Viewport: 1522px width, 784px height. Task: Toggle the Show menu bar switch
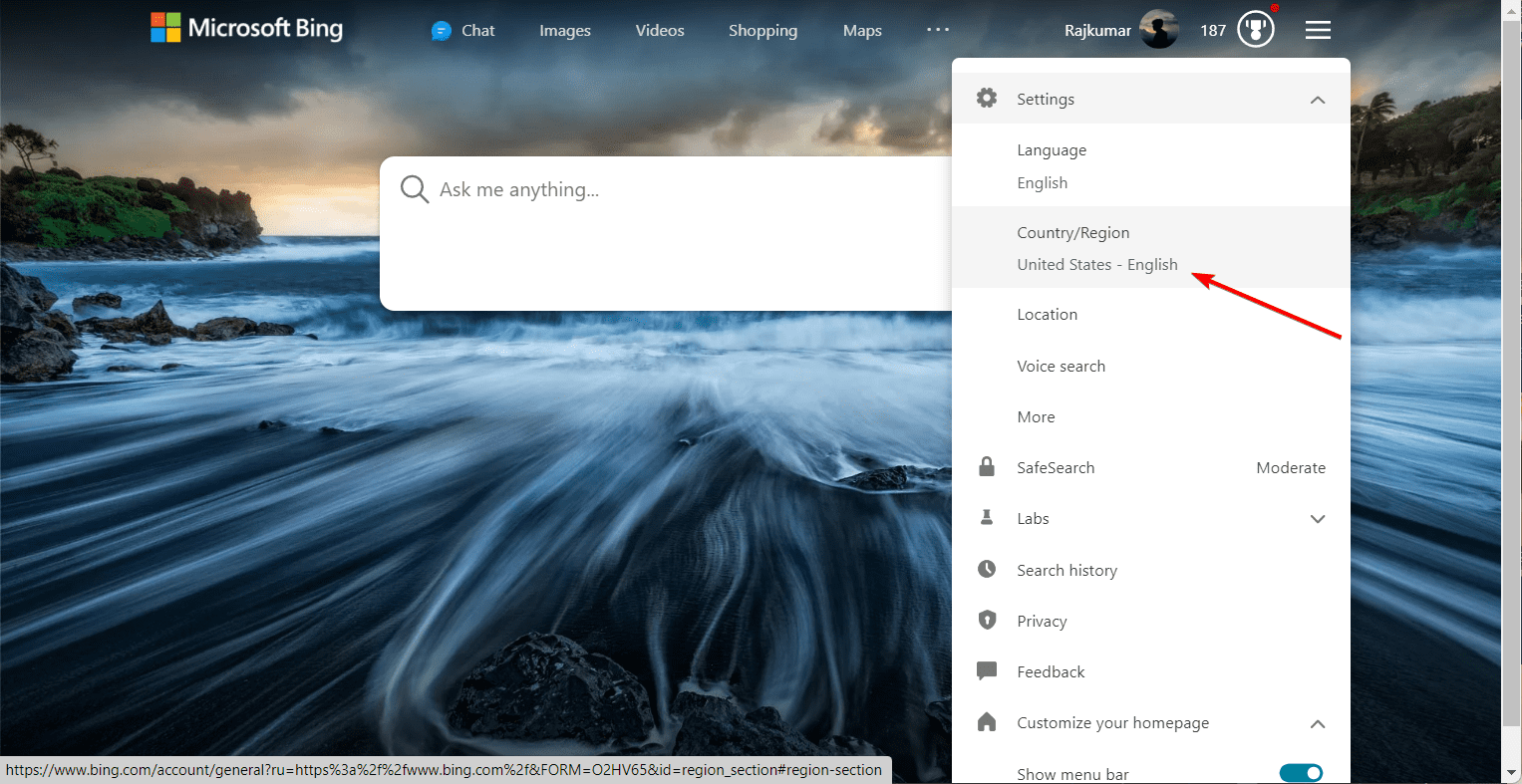click(1301, 773)
